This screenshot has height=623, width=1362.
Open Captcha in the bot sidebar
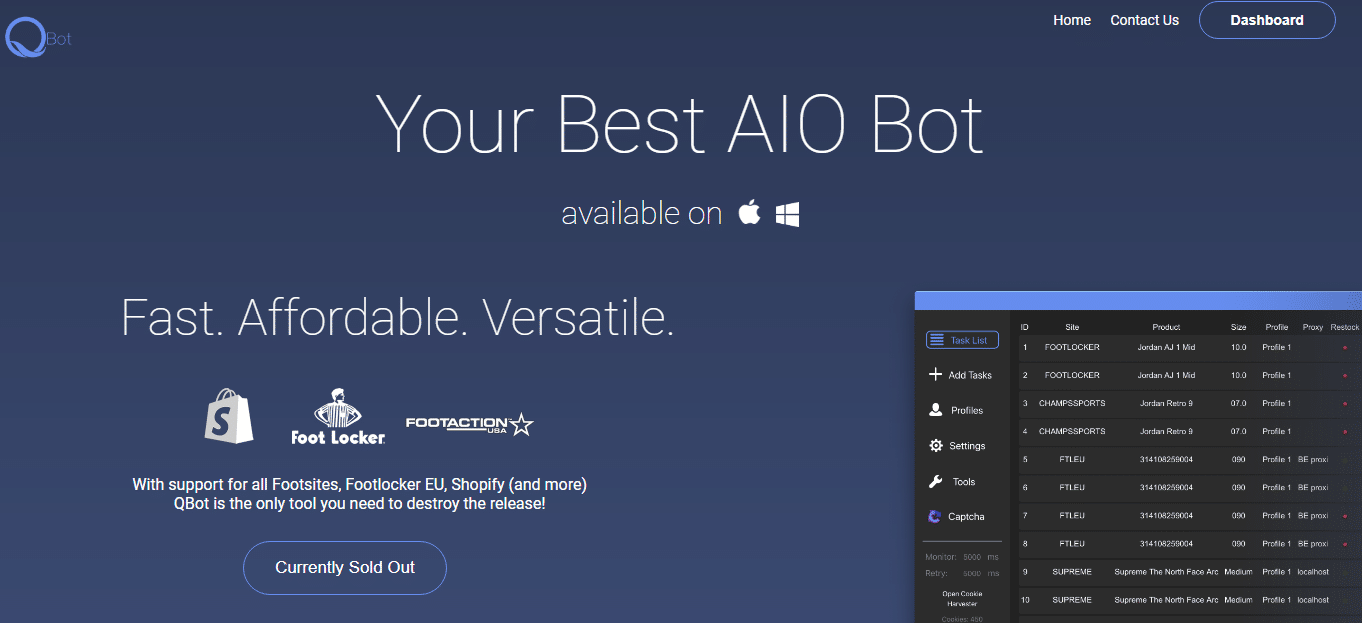point(956,517)
